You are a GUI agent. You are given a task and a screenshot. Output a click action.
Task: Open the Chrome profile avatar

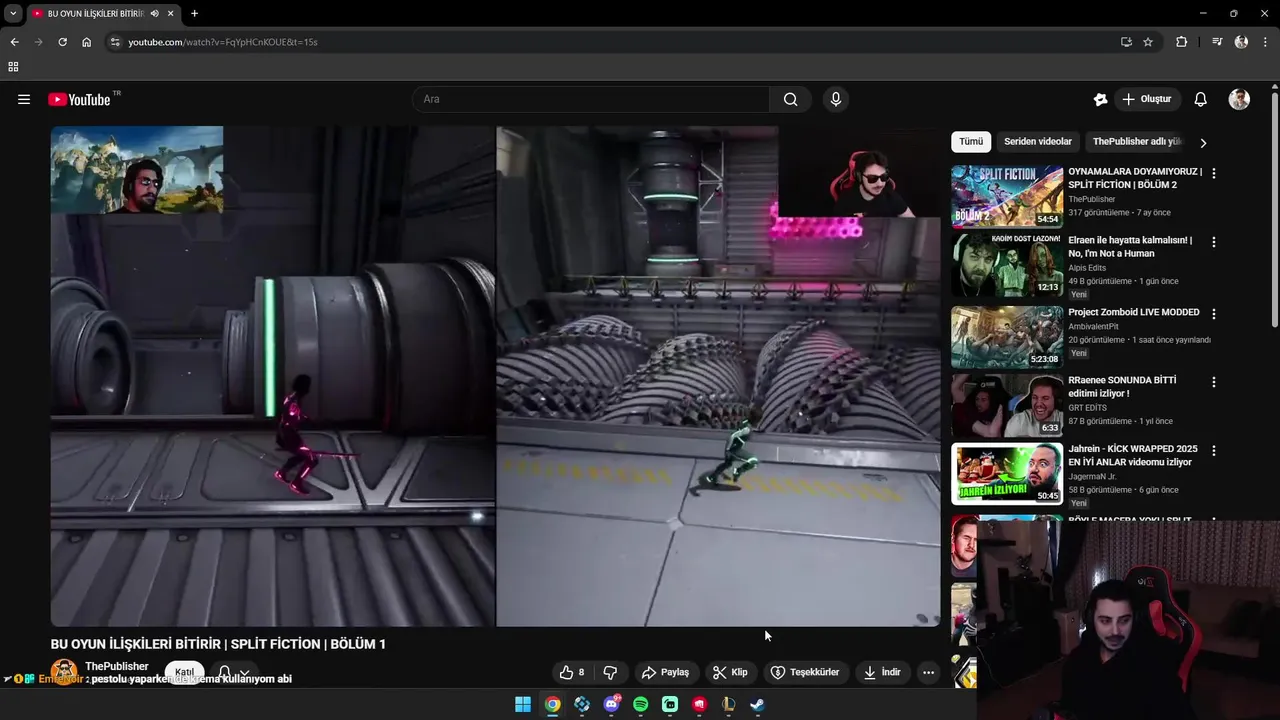[1241, 42]
